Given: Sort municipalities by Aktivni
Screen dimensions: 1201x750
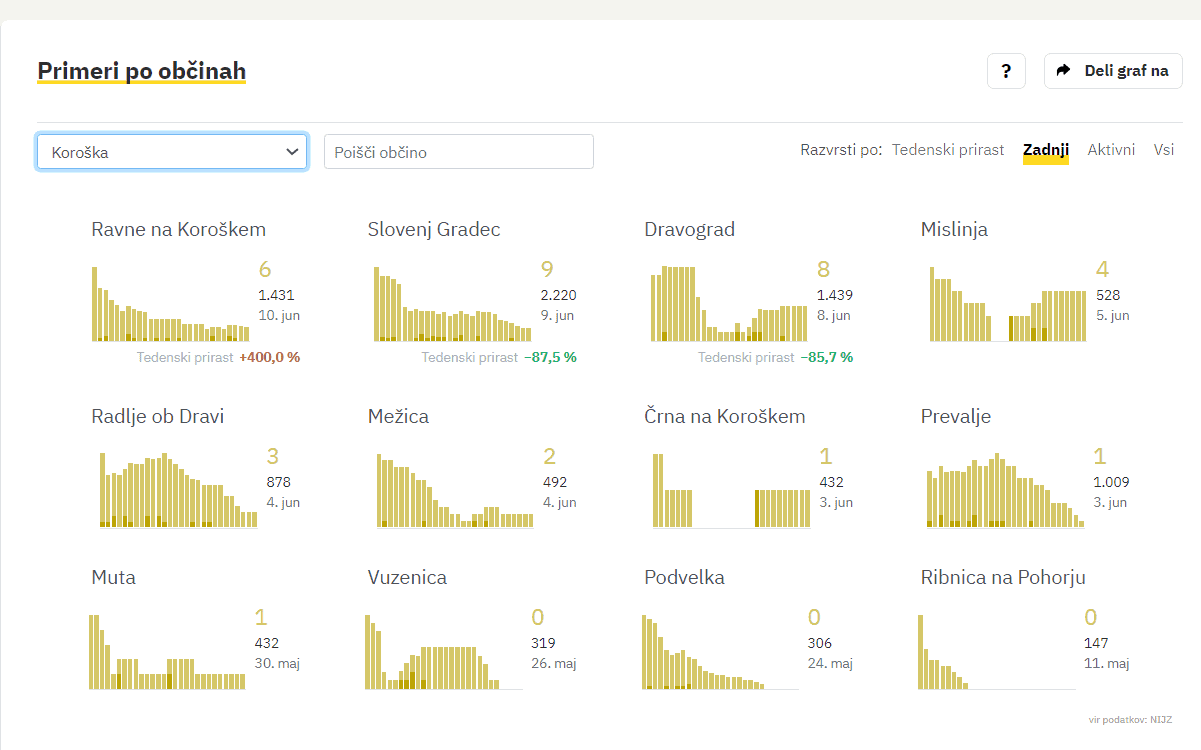Looking at the screenshot, I should click(1111, 150).
